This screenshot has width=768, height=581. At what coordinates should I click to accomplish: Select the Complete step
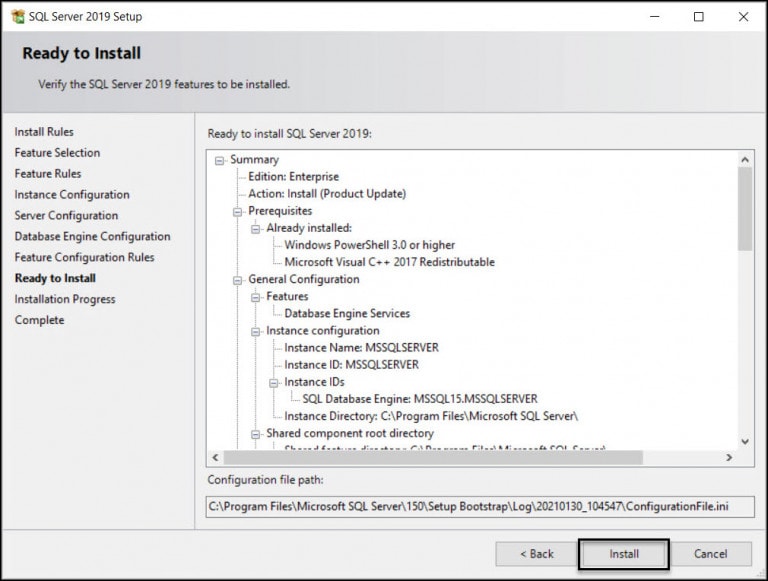point(40,320)
